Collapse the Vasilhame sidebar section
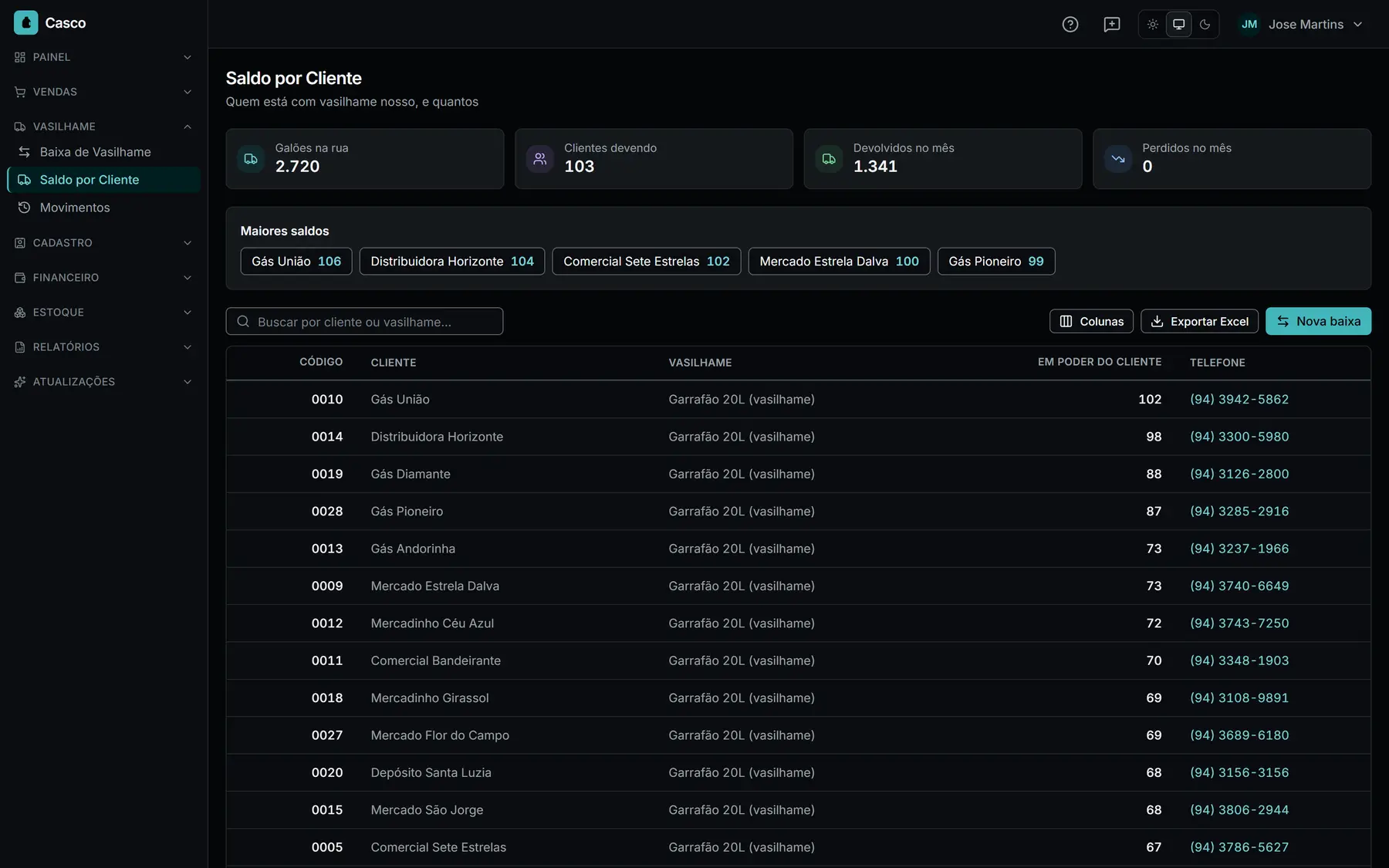The image size is (1389, 868). click(103, 127)
